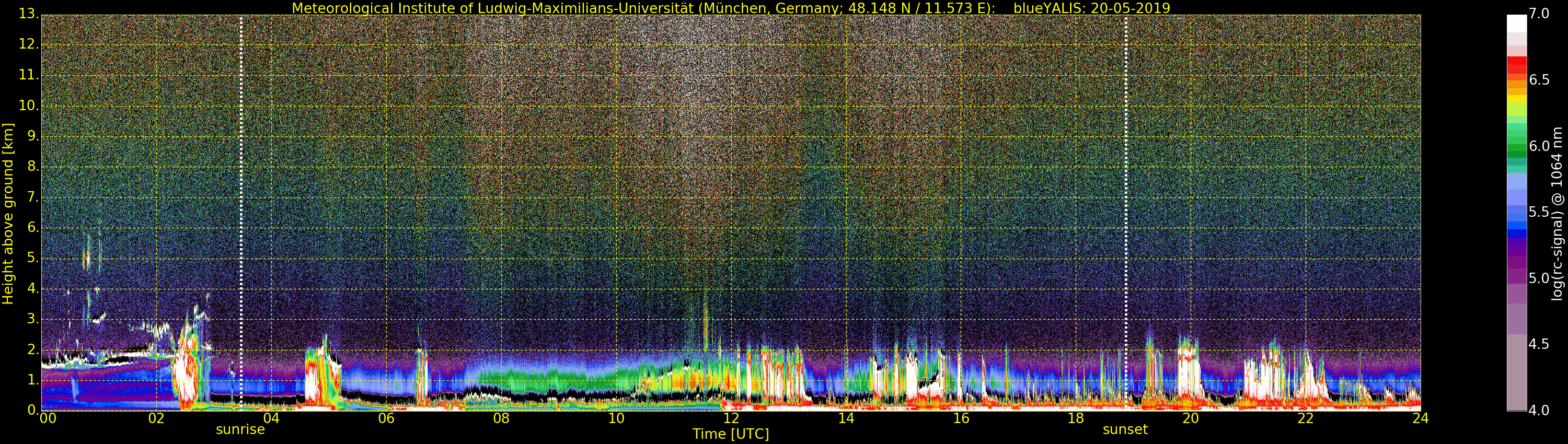Click the height axis tick label 0

[x=32, y=411]
